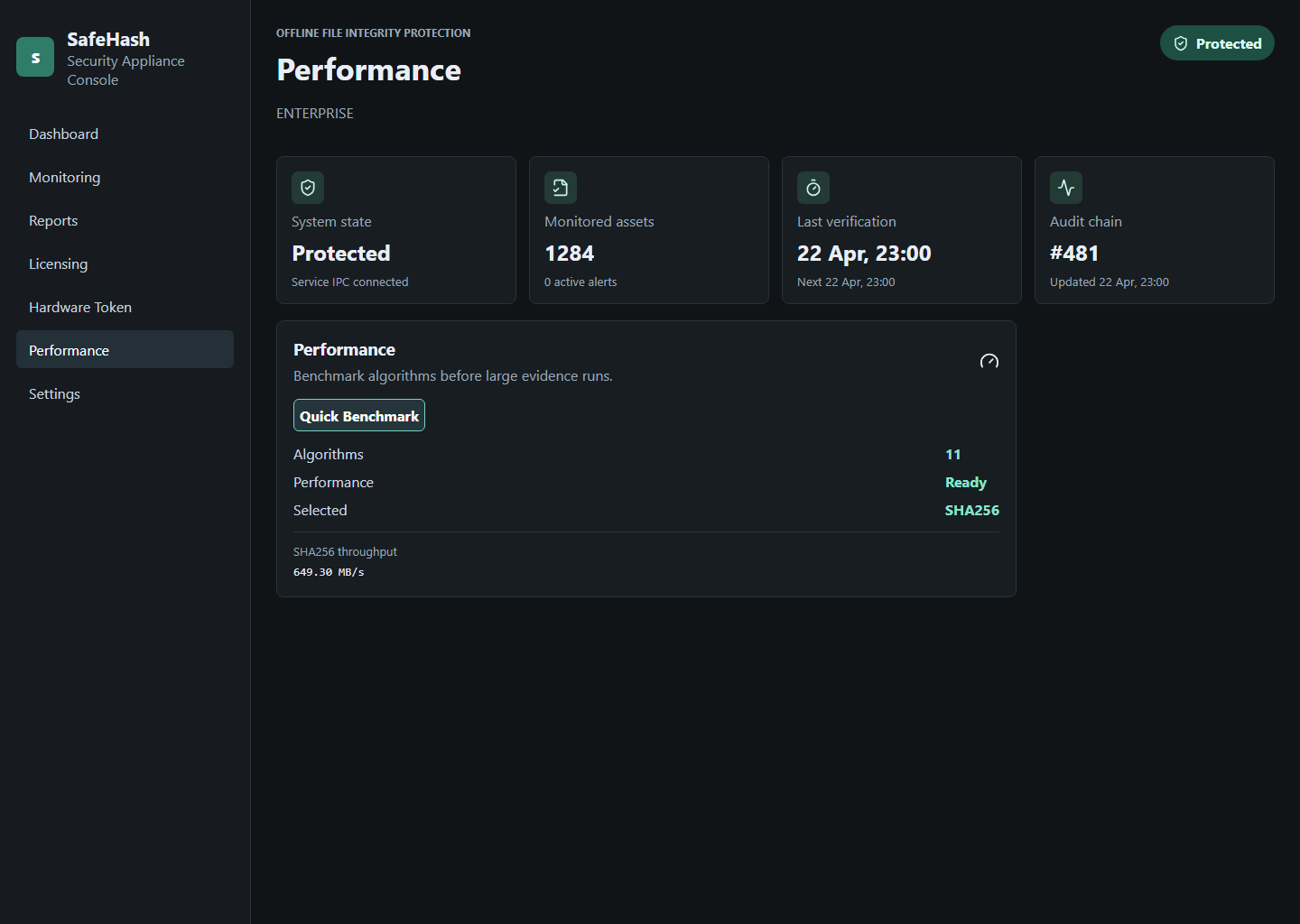Open the Monitoring section

[x=64, y=177]
